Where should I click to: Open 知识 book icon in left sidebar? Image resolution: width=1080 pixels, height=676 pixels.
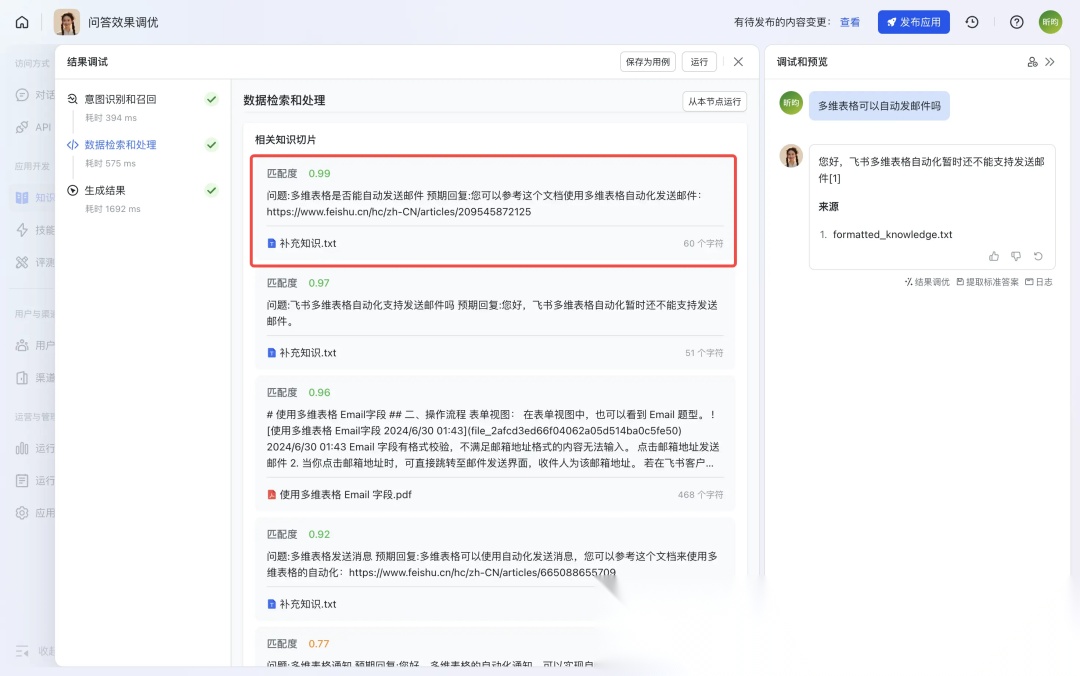[x=22, y=198]
